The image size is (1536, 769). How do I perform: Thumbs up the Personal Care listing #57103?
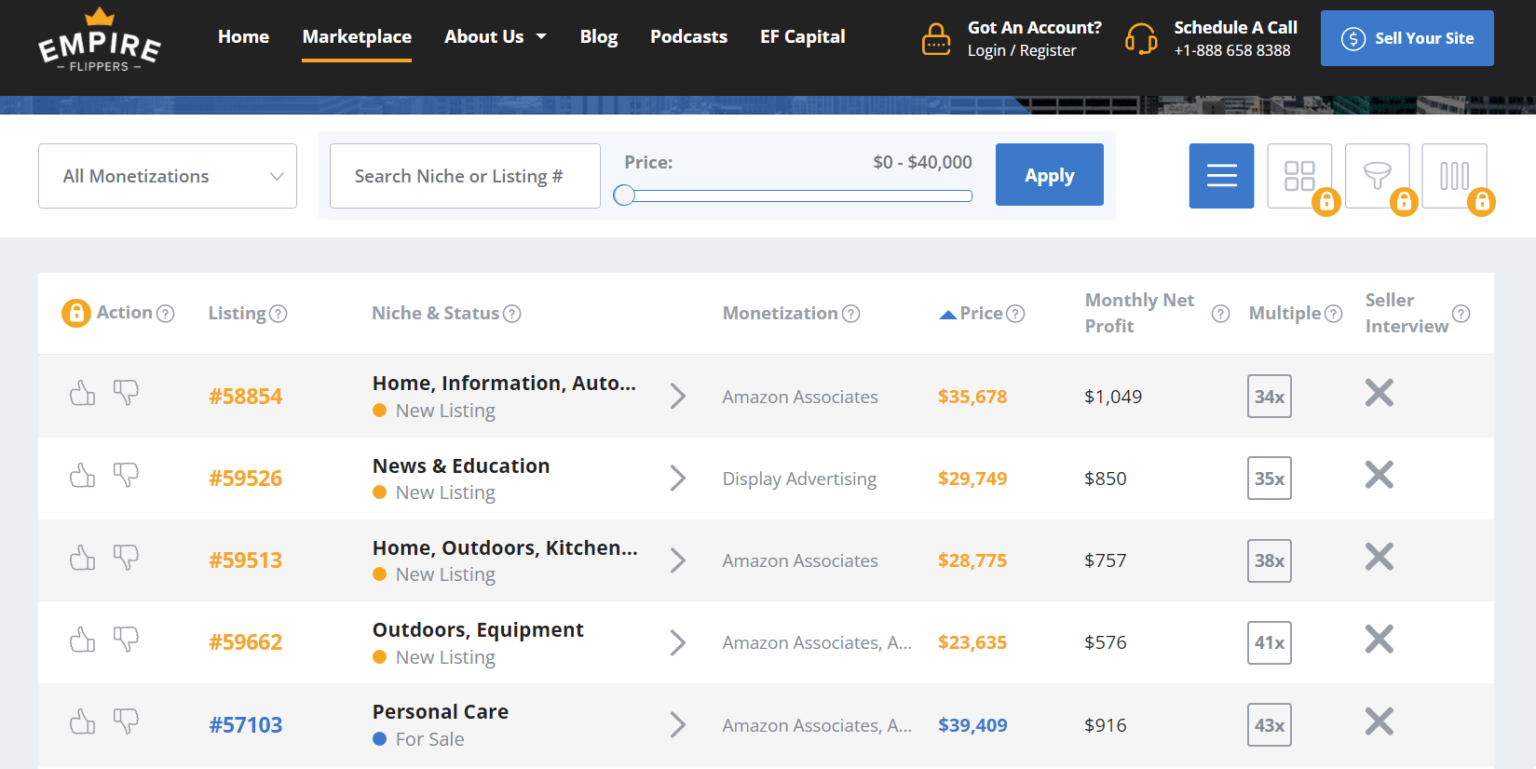click(82, 722)
